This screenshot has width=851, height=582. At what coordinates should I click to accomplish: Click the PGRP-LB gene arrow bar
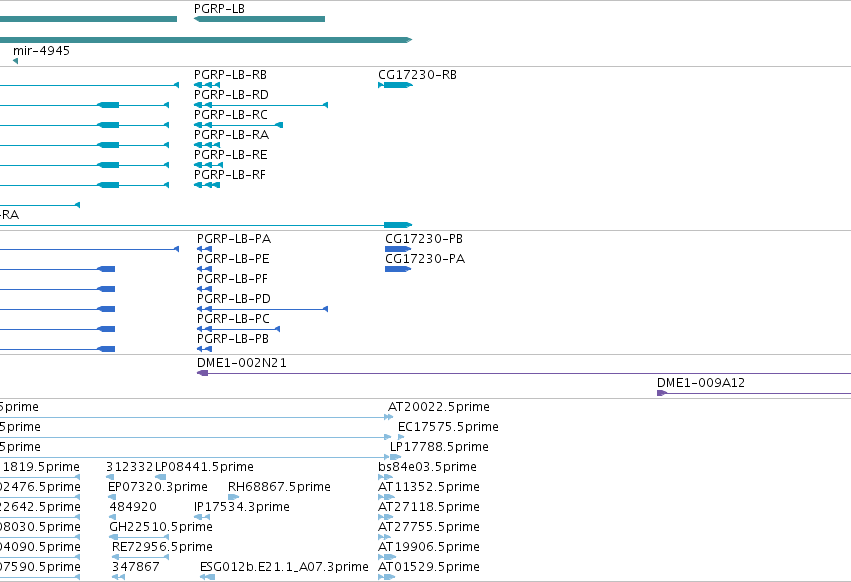tap(259, 19)
